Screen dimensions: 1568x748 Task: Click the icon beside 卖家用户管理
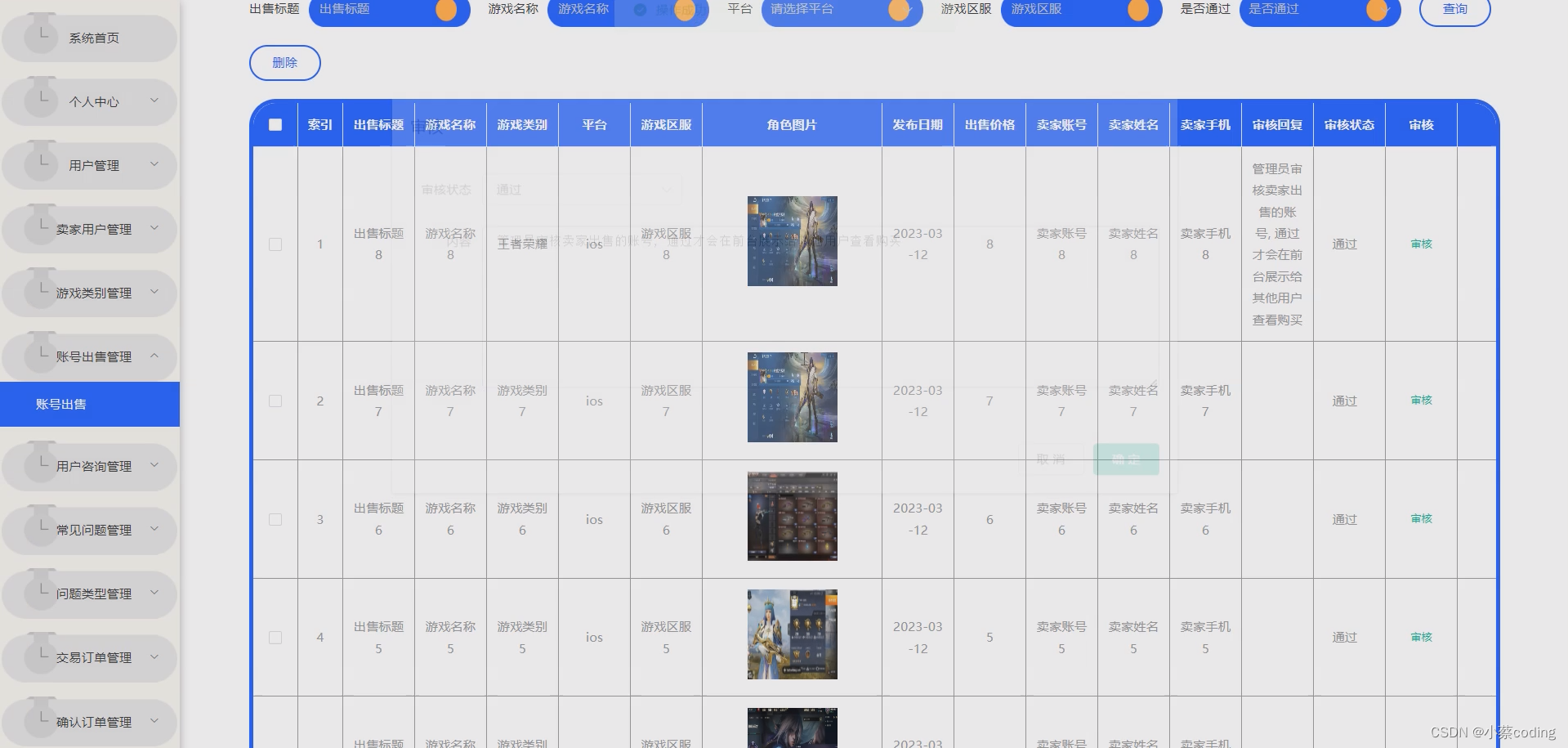point(41,224)
